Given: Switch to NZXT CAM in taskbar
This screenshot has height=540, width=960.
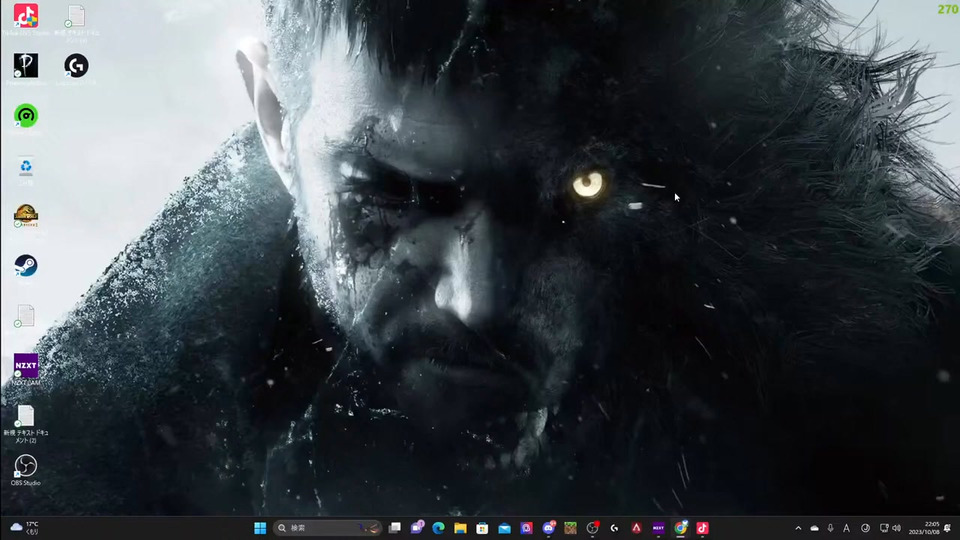Looking at the screenshot, I should click(659, 528).
